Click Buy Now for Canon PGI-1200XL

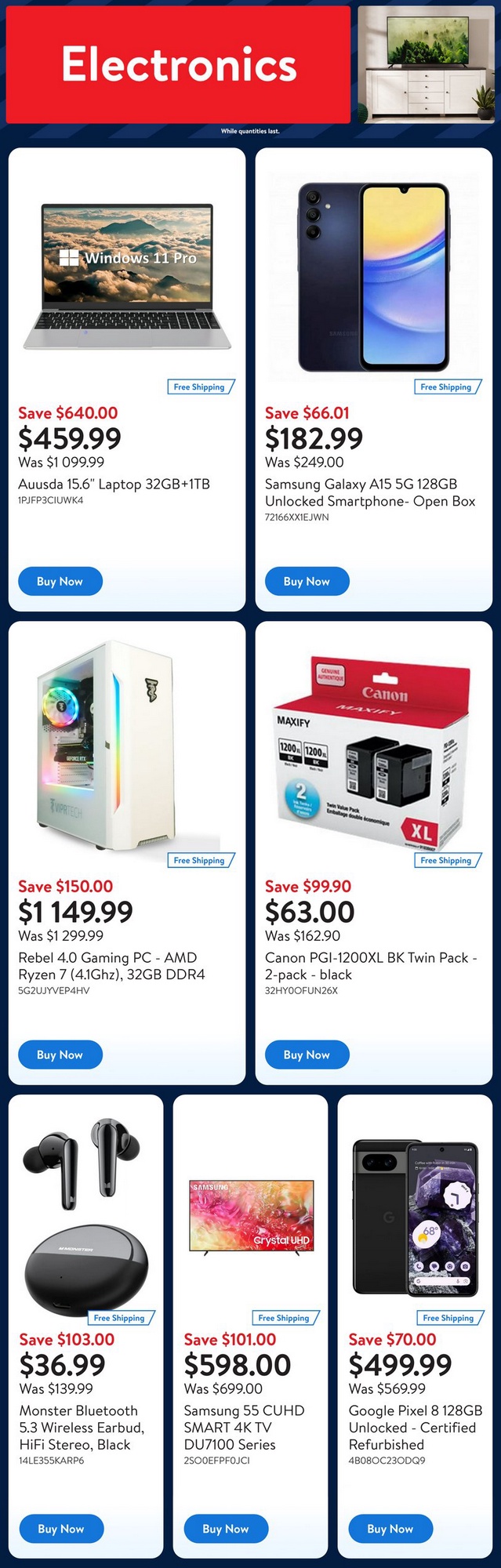click(307, 1054)
